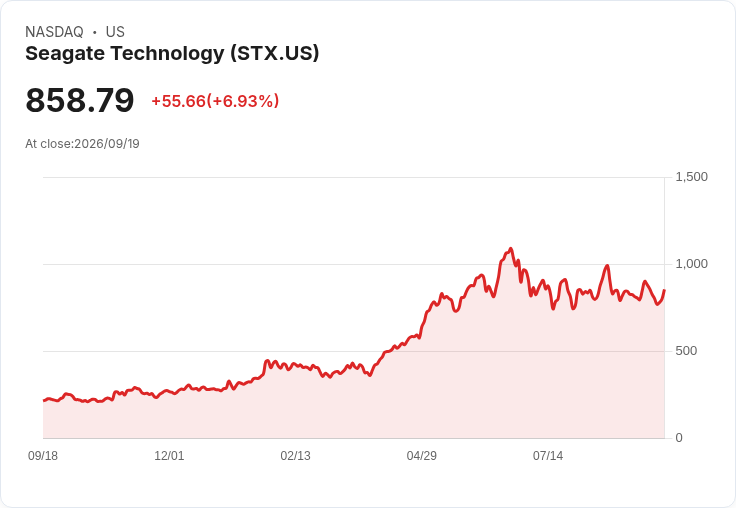
Task: Click the 1,000 price axis label
Action: pos(691,264)
